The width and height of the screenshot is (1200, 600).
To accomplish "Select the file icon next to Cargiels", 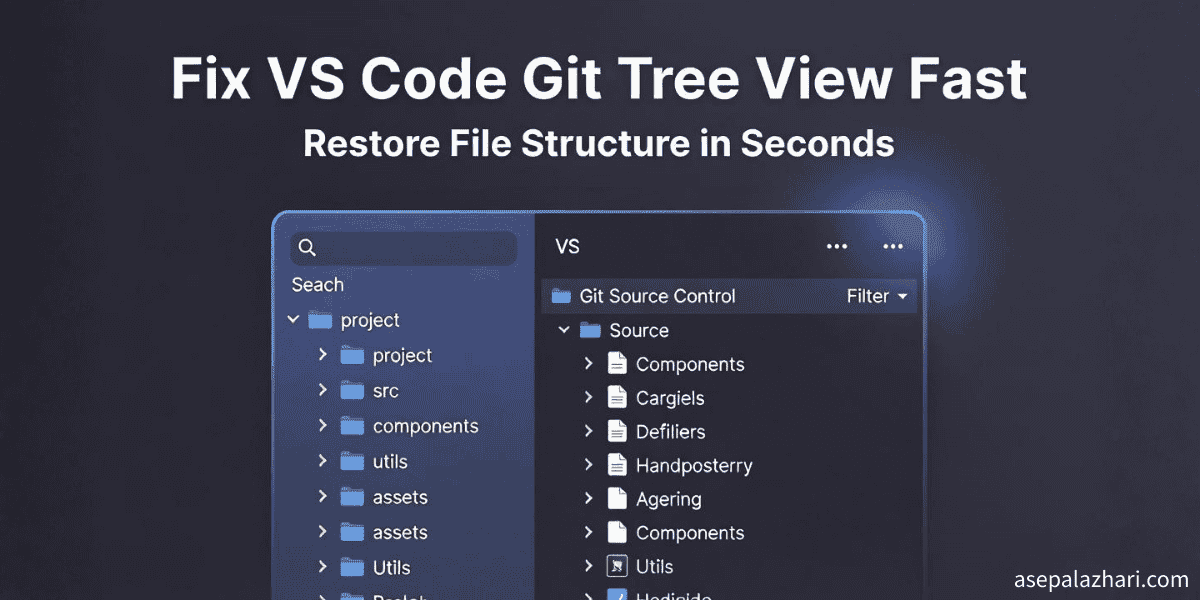I will click(616, 397).
